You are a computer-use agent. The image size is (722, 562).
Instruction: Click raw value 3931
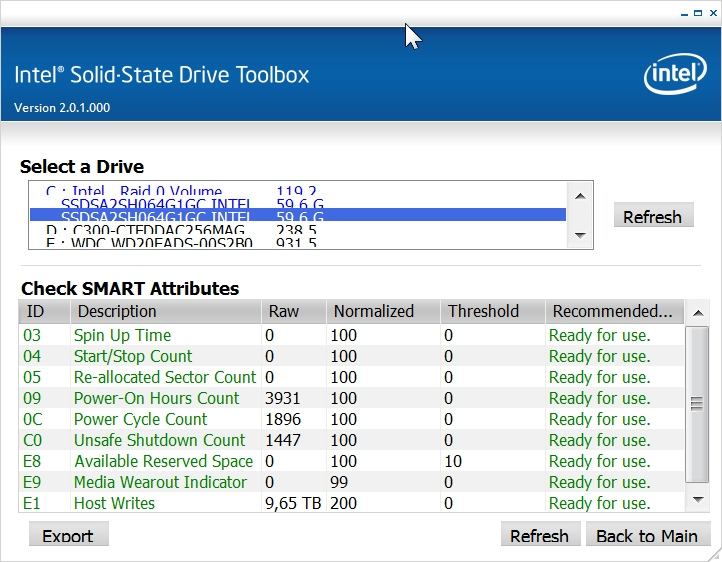282,398
